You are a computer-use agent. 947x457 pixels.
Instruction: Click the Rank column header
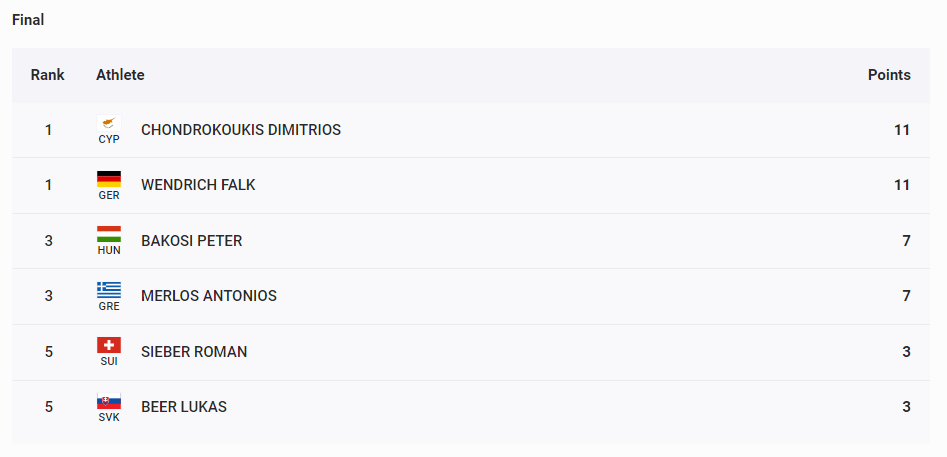tap(48, 75)
